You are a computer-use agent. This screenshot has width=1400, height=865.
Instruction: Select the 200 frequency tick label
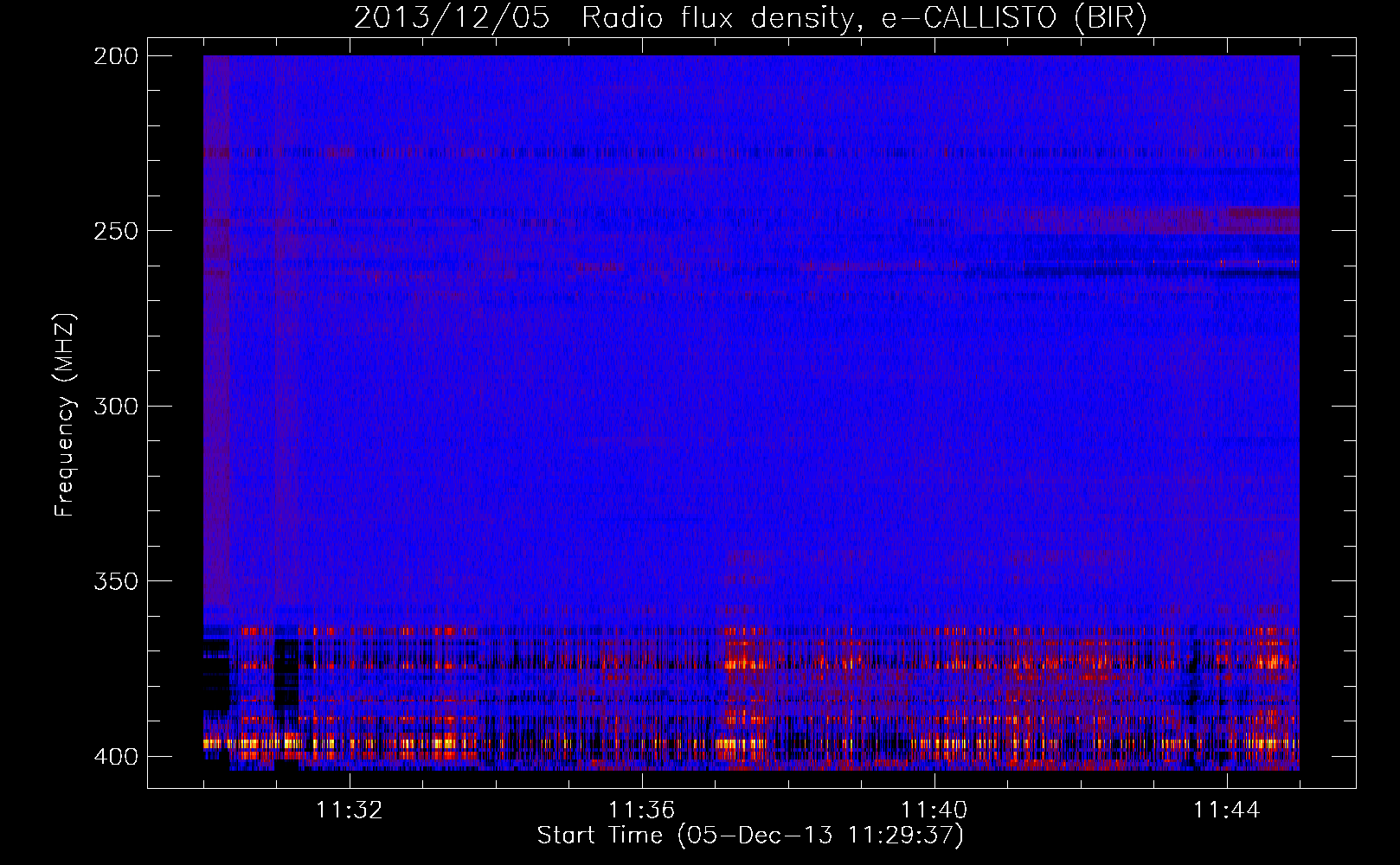point(115,56)
